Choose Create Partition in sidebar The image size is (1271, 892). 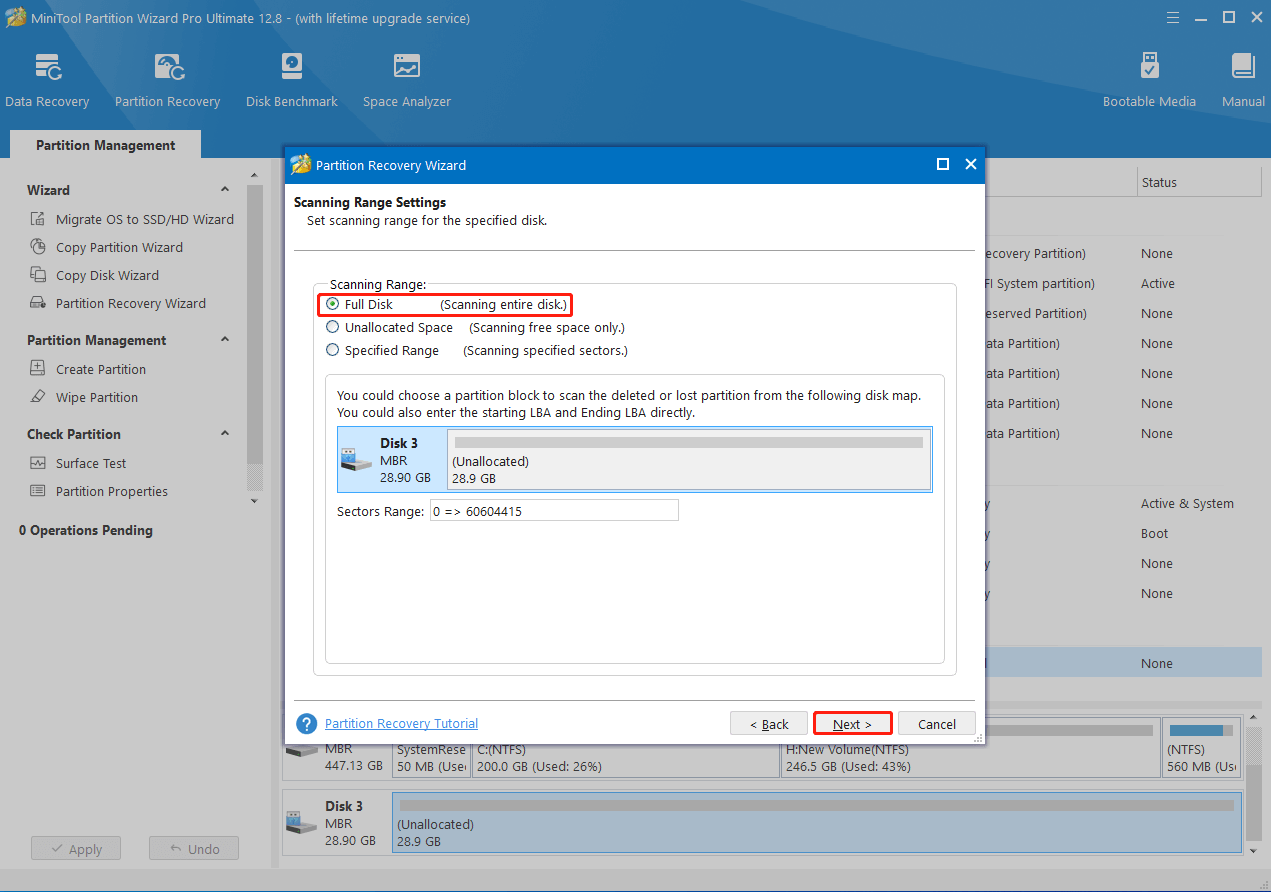pos(101,369)
